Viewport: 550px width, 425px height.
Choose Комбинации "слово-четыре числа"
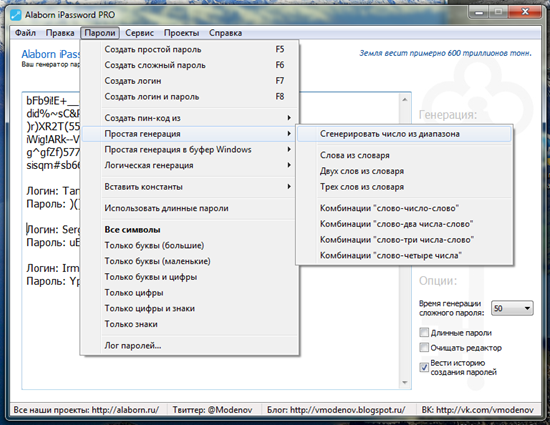click(x=404, y=256)
